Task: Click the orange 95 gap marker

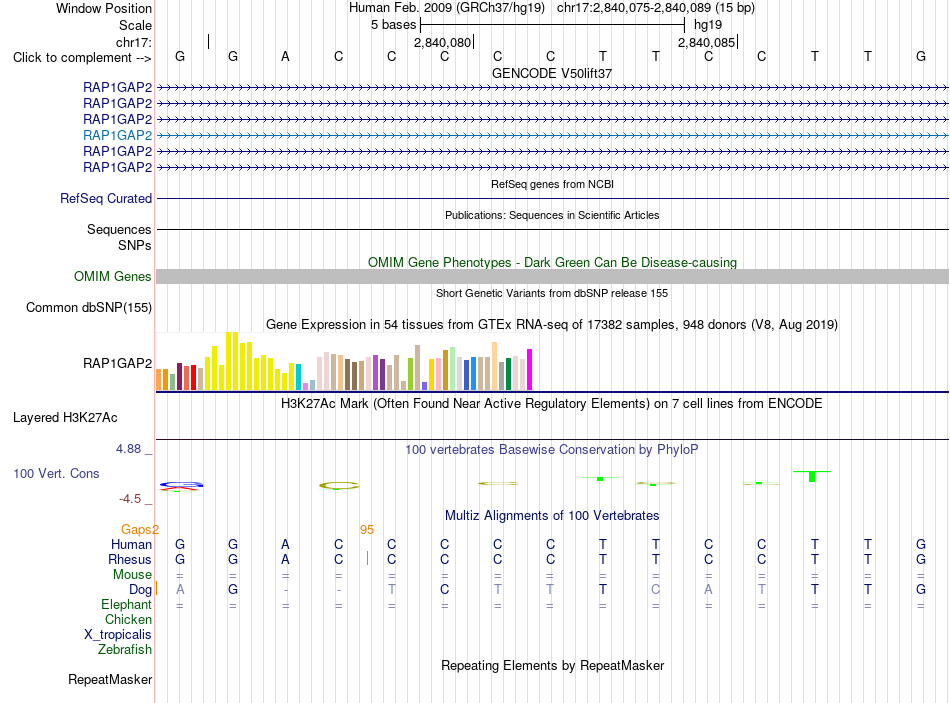Action: click(x=367, y=530)
